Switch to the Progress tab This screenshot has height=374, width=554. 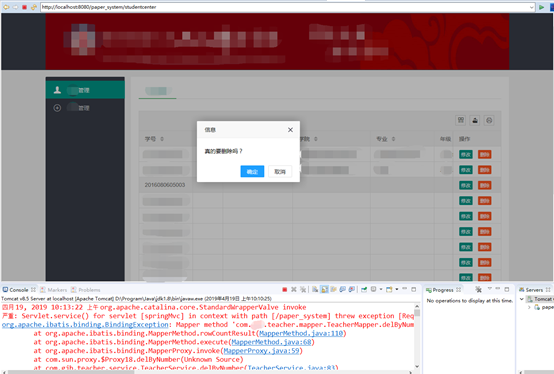(443, 290)
